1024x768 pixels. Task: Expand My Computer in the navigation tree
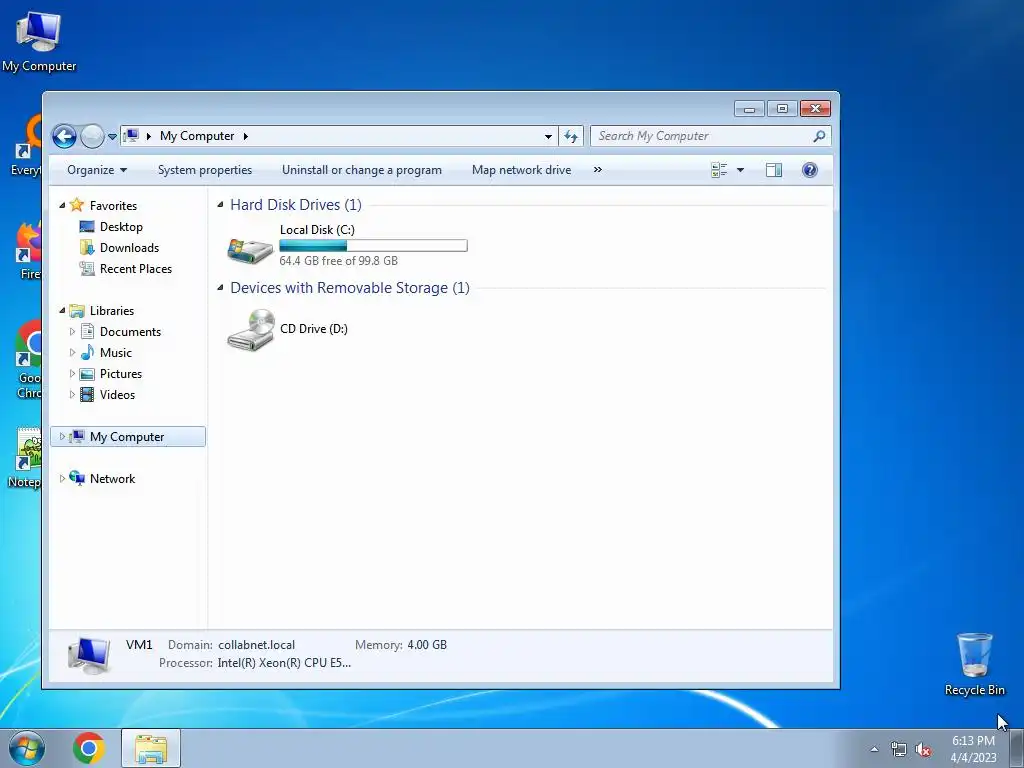pyautogui.click(x=62, y=436)
